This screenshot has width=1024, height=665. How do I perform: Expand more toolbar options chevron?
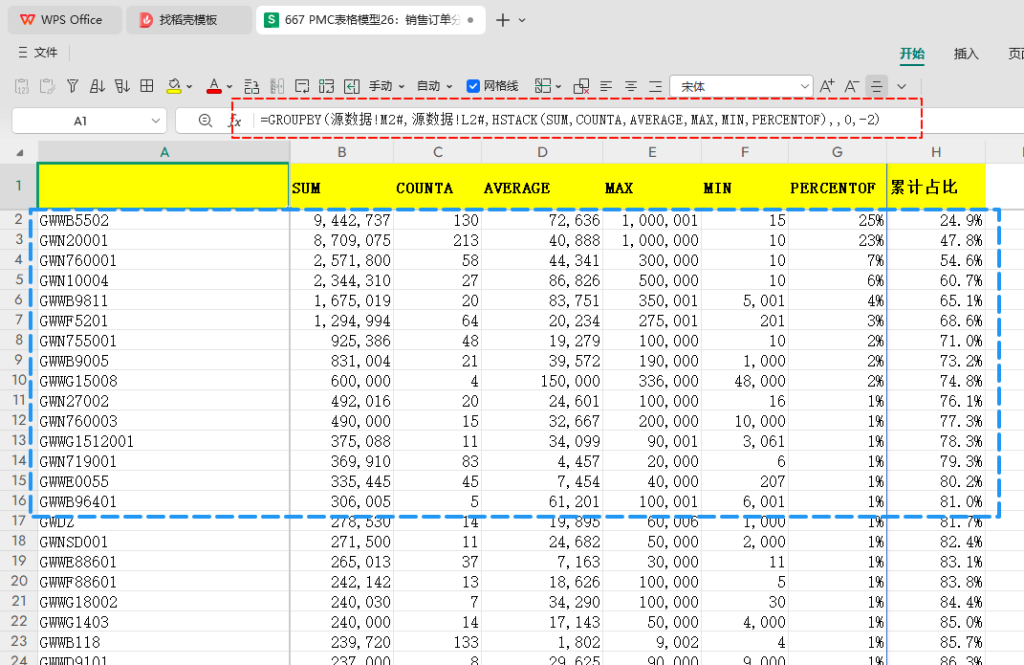click(902, 86)
